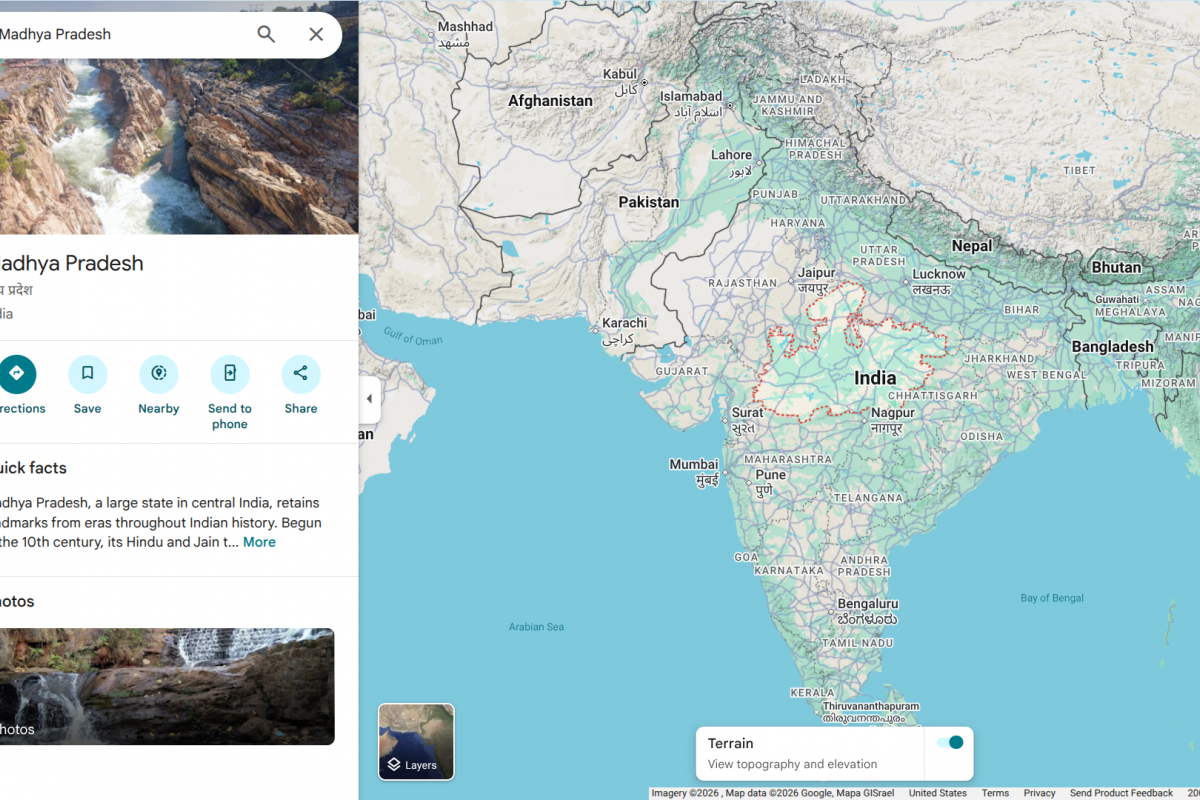This screenshot has height=800, width=1200.
Task: Expand quick facts with More link
Action: coord(259,542)
